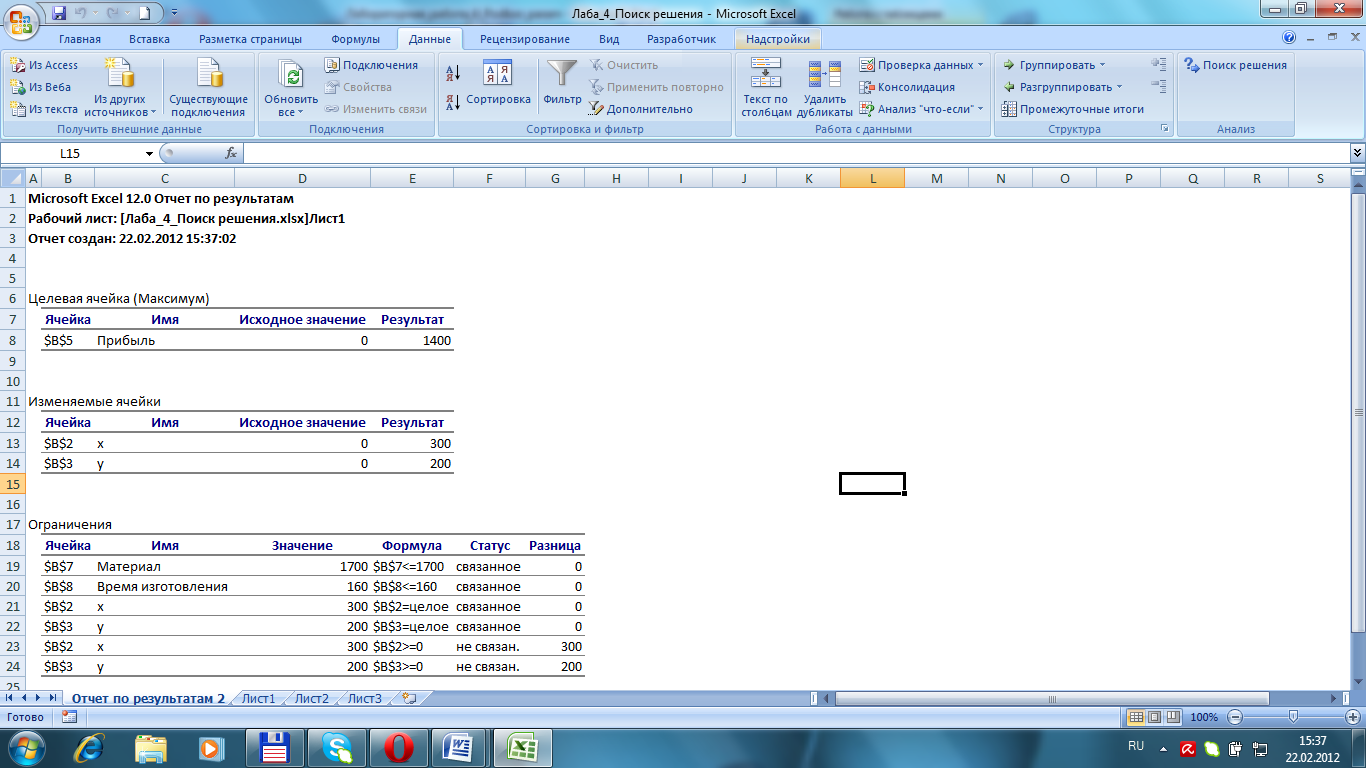Select column L header
Image resolution: width=1366 pixels, height=768 pixels.
pyautogui.click(x=872, y=178)
